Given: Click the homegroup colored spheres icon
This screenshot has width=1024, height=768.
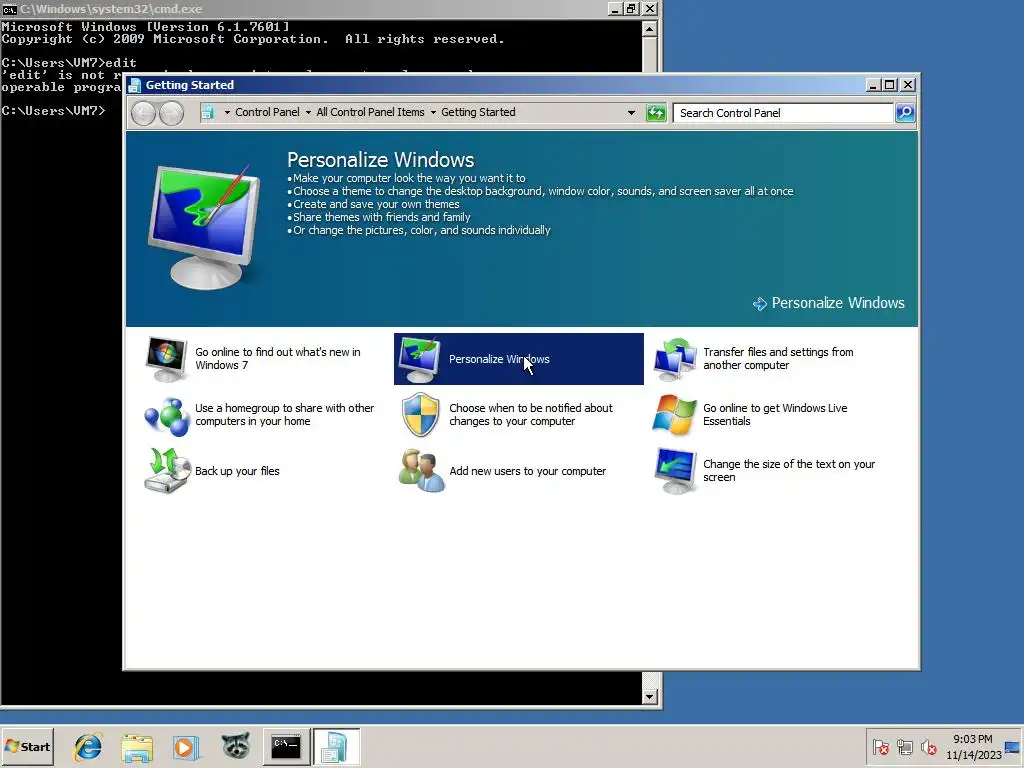Looking at the screenshot, I should (x=167, y=415).
